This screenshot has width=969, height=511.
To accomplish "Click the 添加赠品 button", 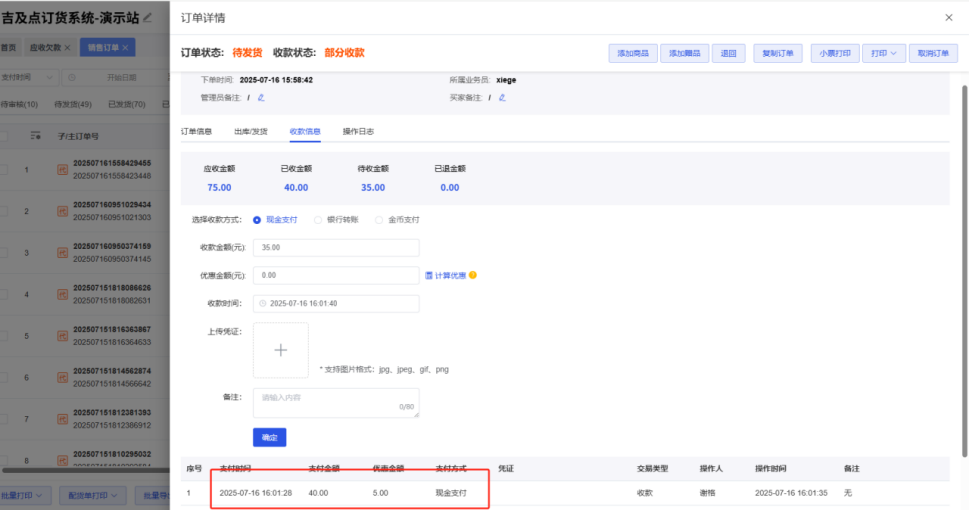I will click(x=685, y=54).
